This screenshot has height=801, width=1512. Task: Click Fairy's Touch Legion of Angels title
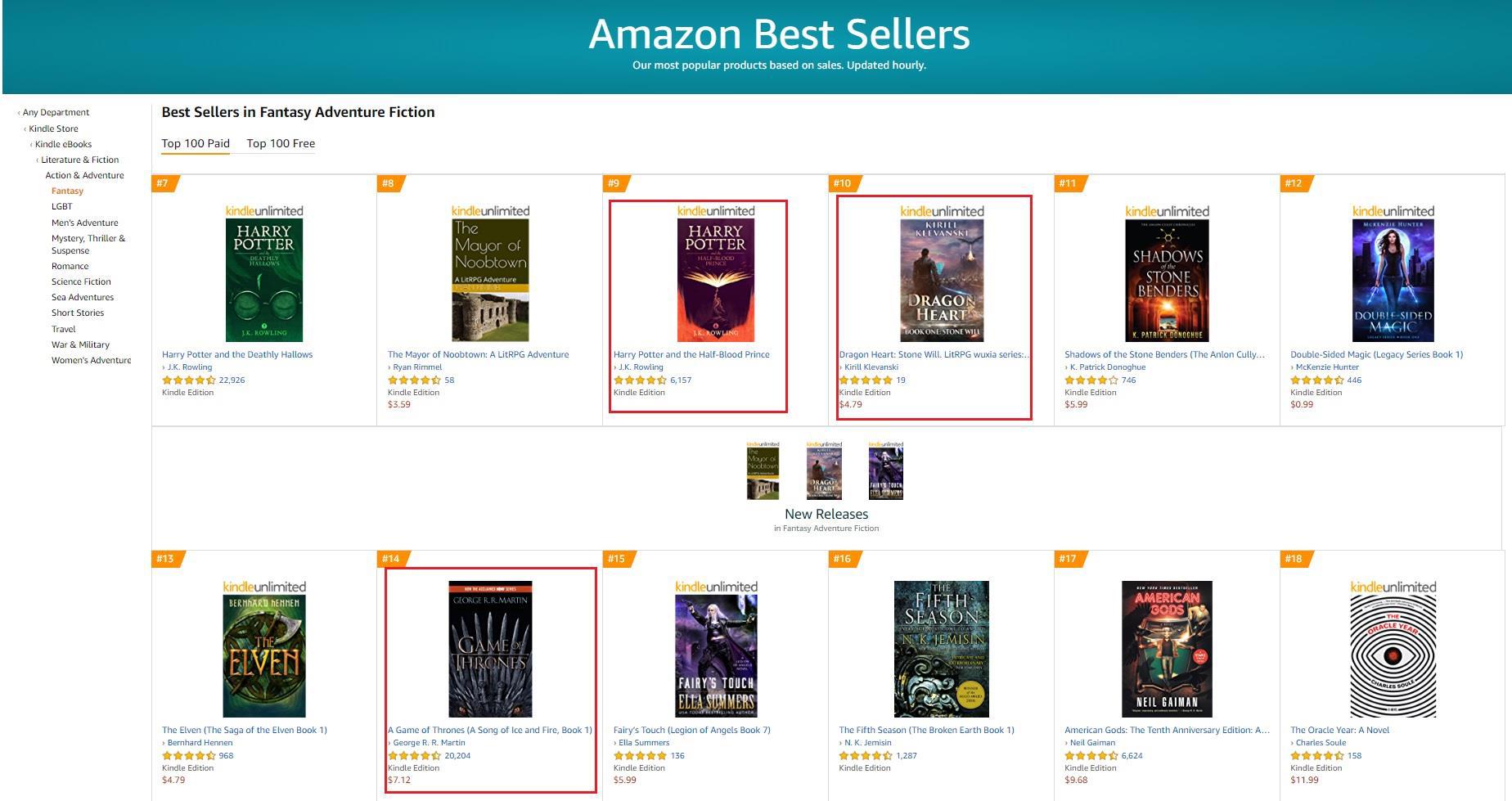coord(691,730)
